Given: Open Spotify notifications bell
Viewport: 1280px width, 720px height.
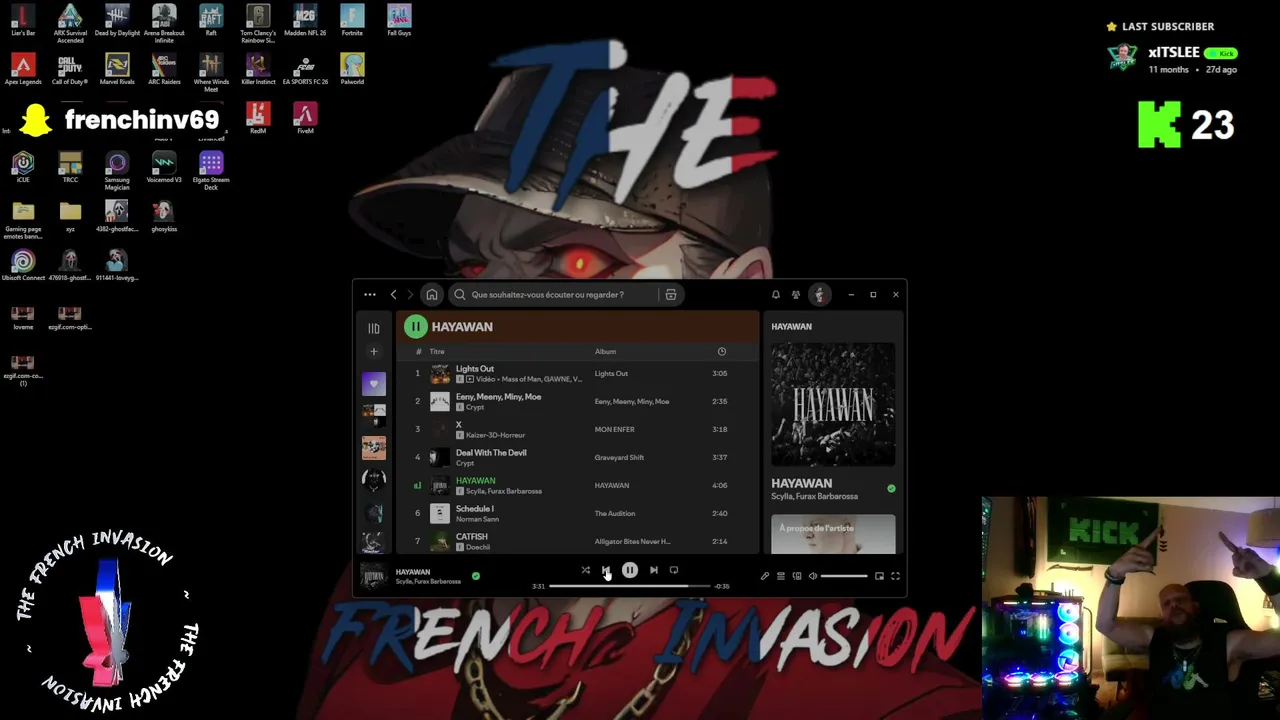Looking at the screenshot, I should coord(775,295).
